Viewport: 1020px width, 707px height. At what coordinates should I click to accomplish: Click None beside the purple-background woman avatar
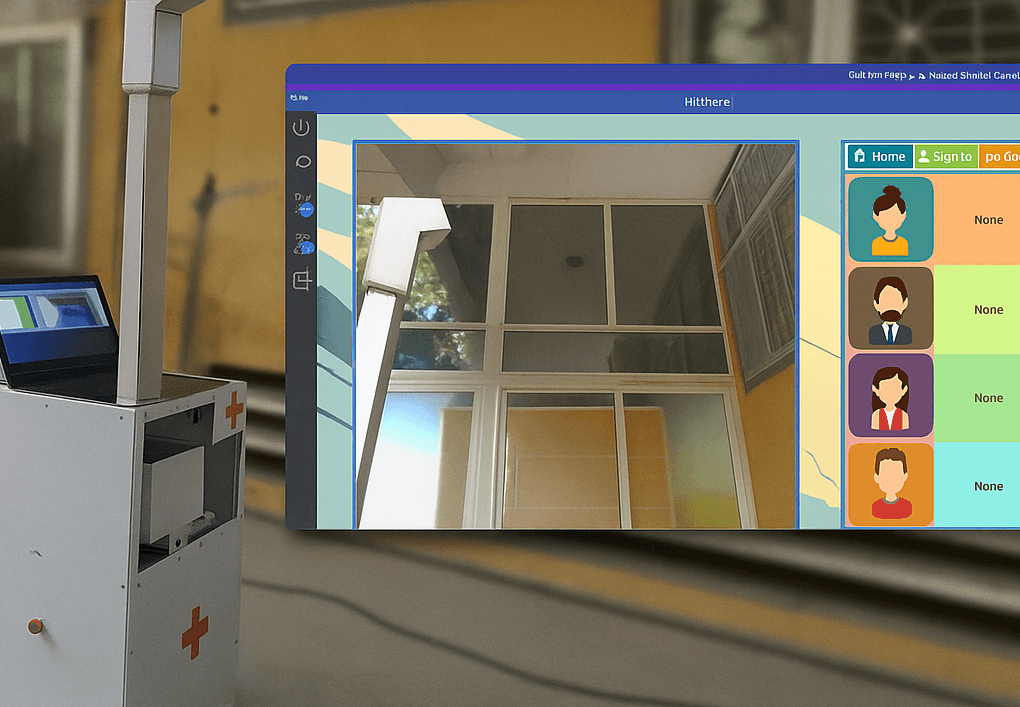click(x=988, y=398)
